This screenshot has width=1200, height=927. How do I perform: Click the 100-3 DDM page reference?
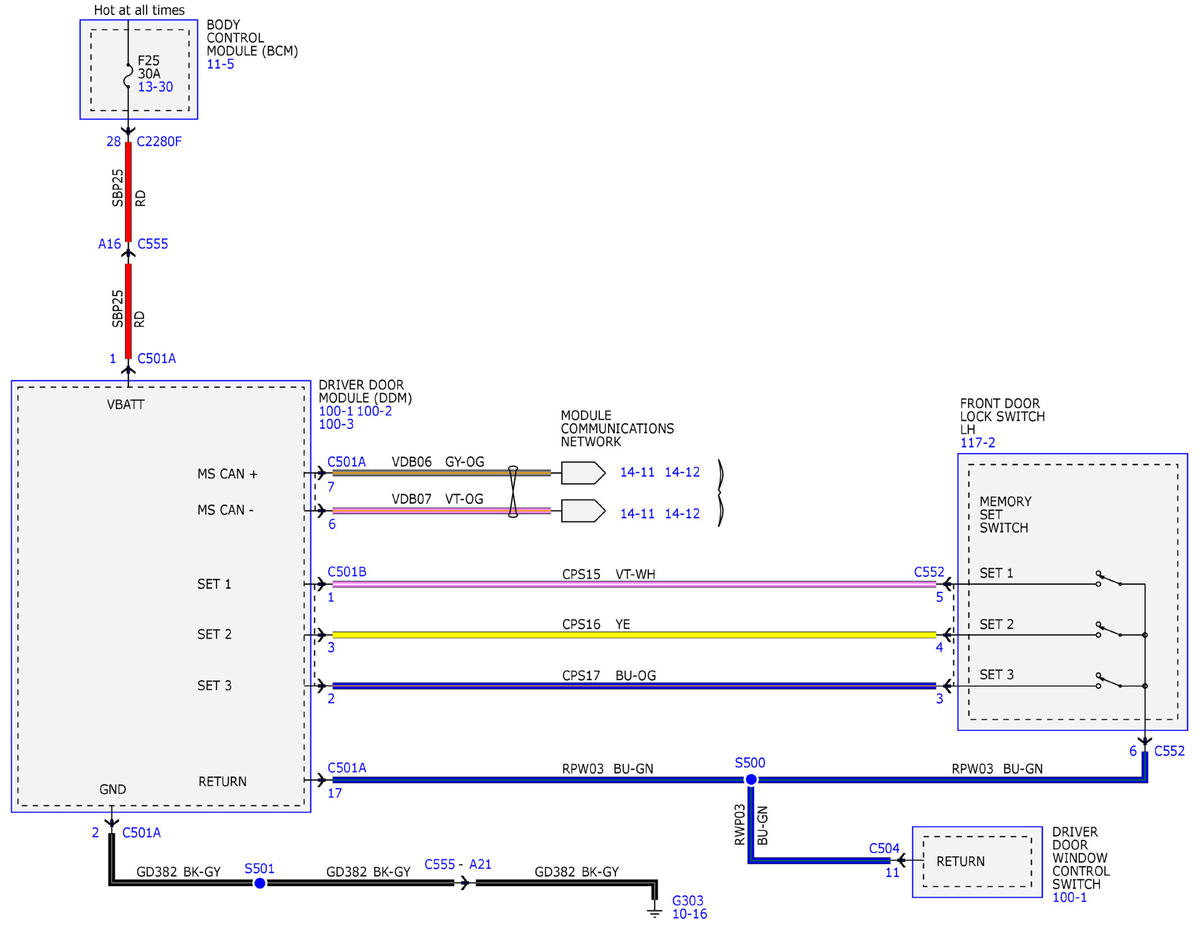[336, 424]
